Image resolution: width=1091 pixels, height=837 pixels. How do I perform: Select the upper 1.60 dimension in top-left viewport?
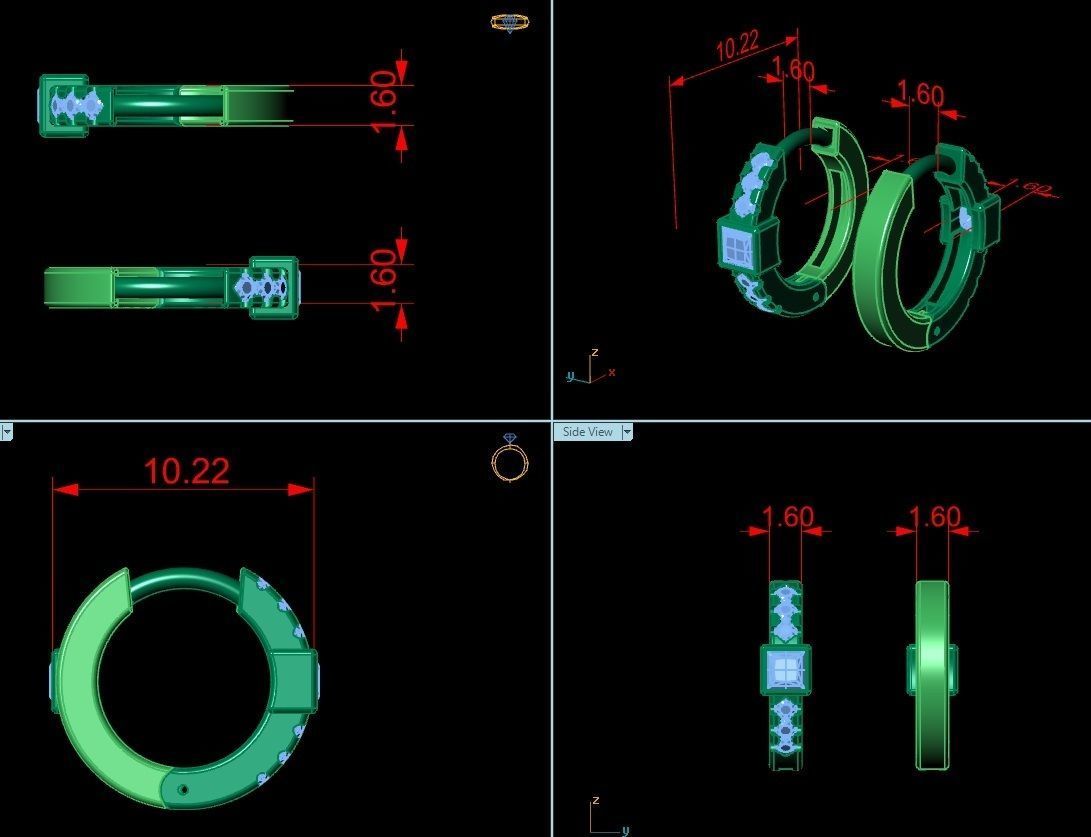click(383, 103)
